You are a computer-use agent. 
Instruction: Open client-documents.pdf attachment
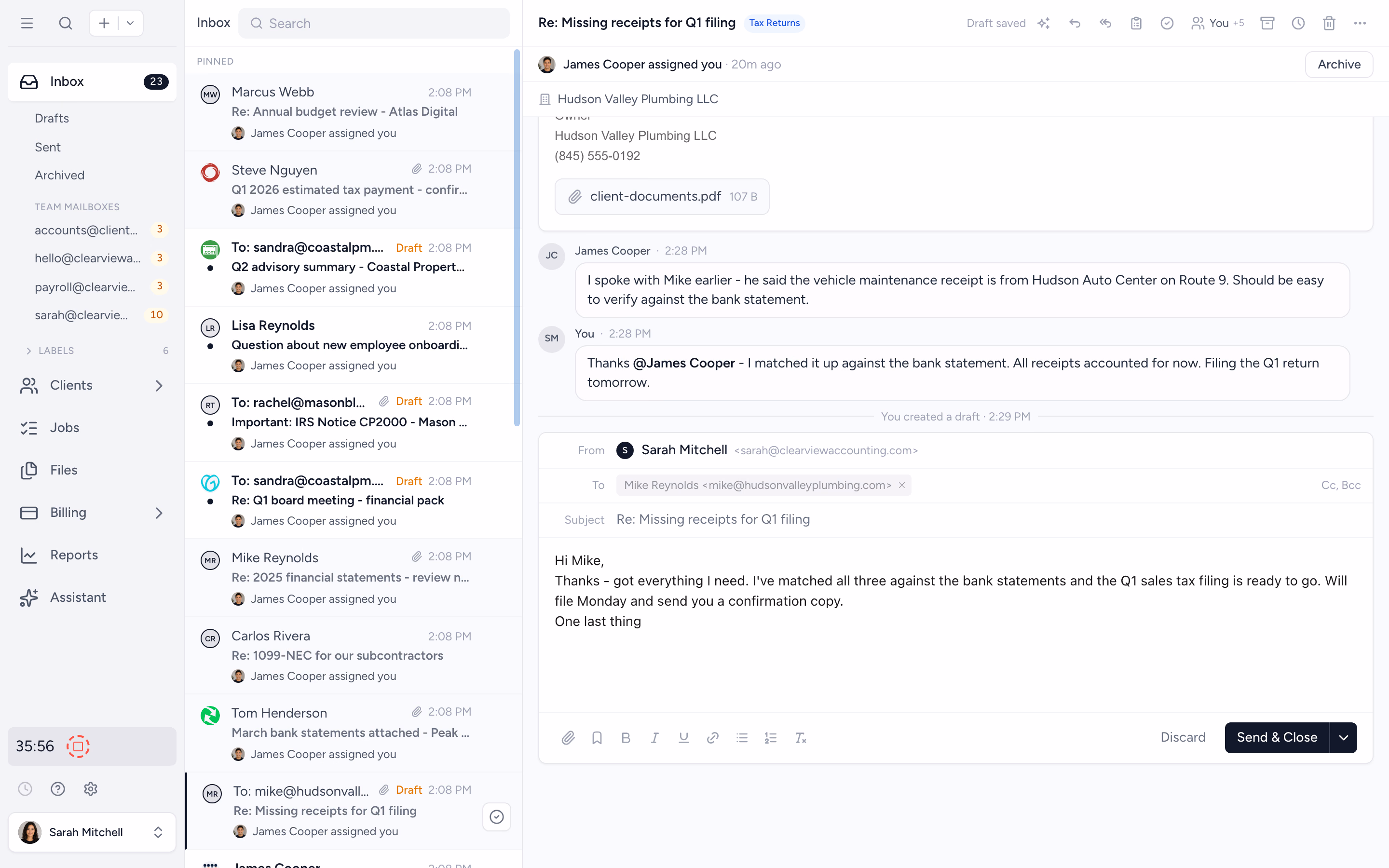click(662, 196)
